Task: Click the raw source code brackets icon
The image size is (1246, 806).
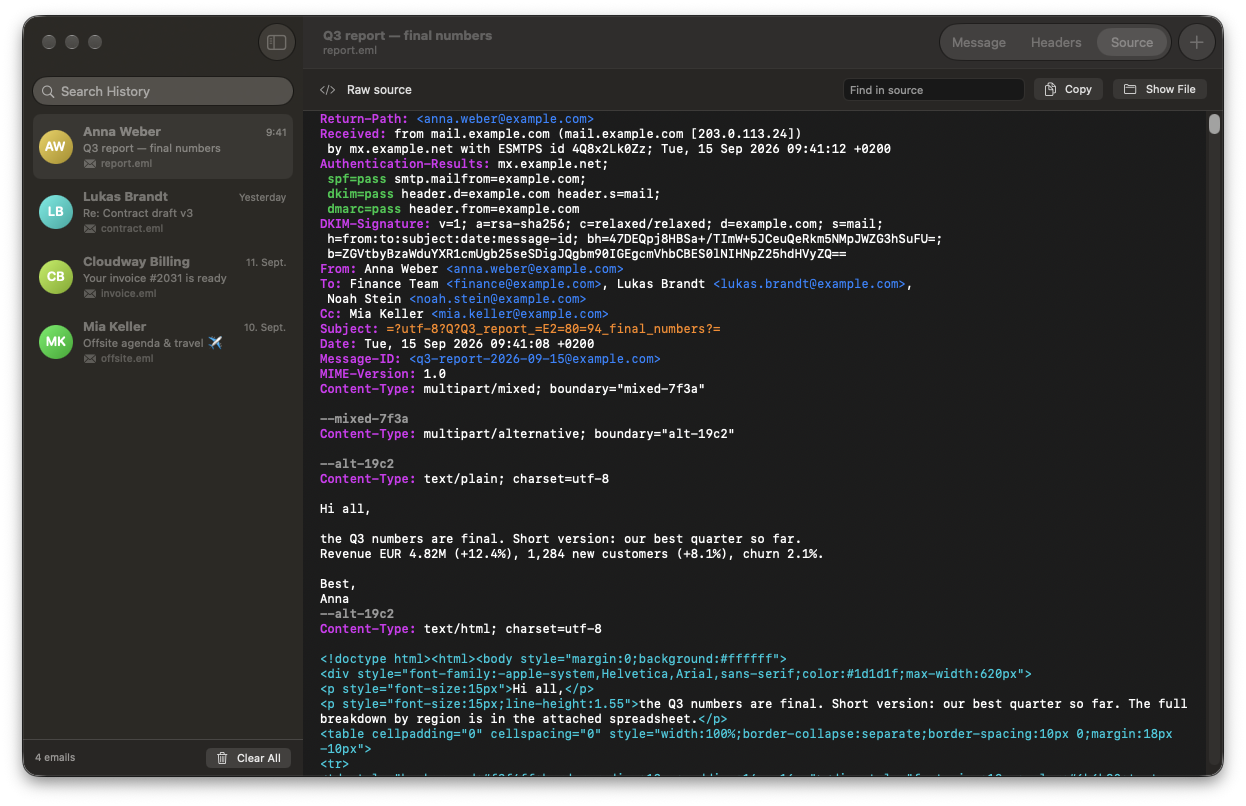Action: pyautogui.click(x=327, y=90)
